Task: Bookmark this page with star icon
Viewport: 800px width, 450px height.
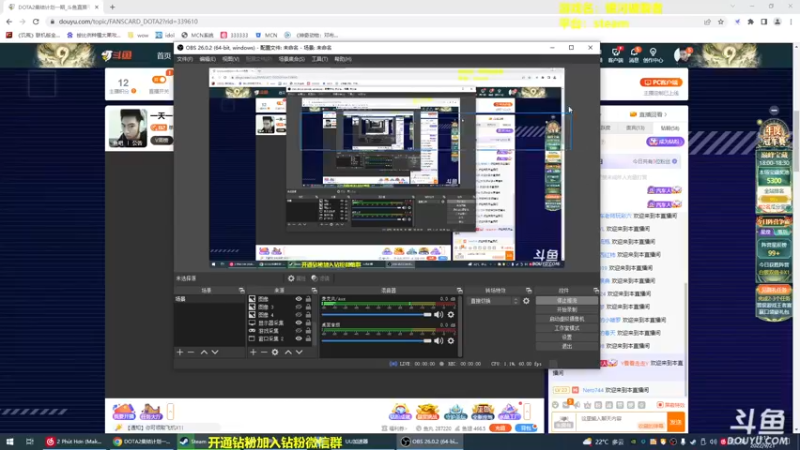Action: pyautogui.click(x=720, y=21)
